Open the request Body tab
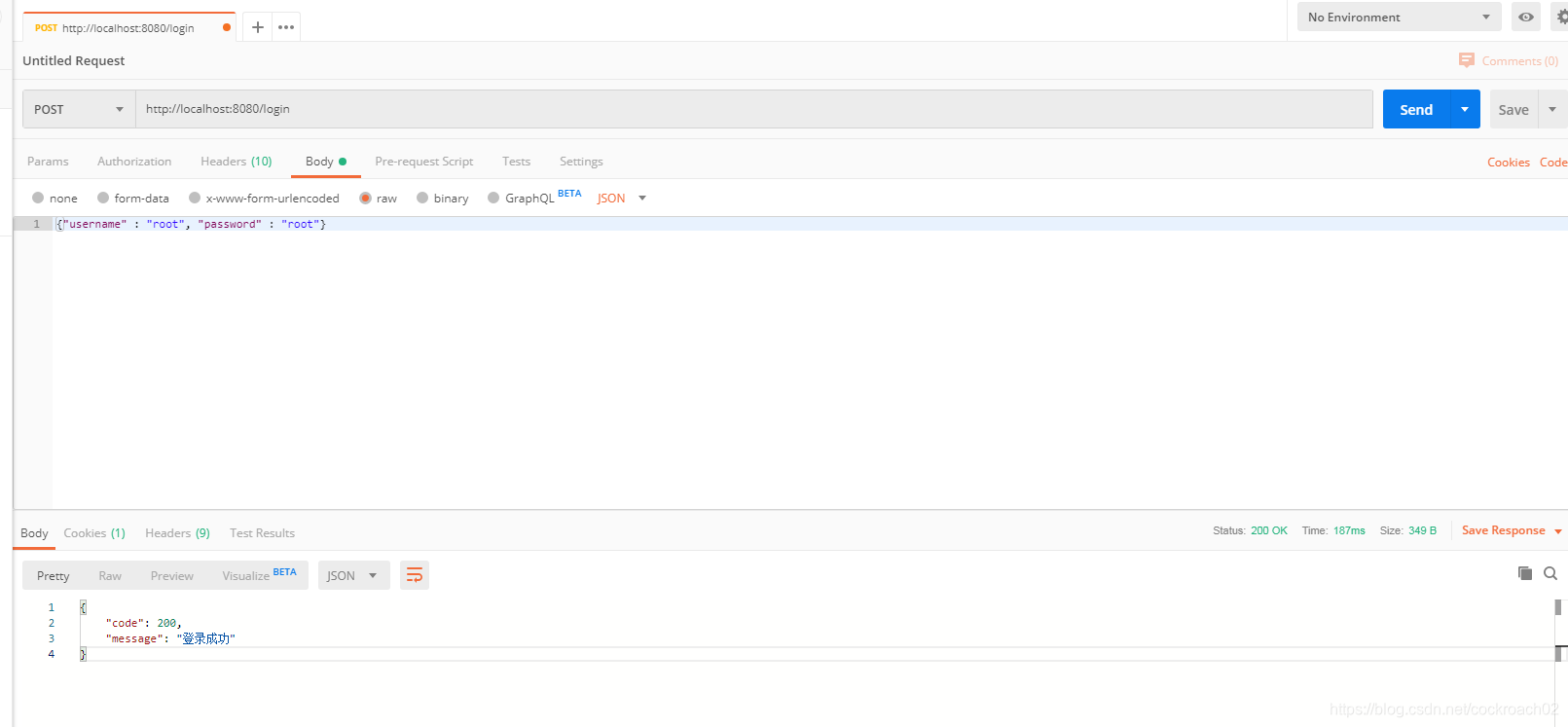Image resolution: width=1568 pixels, height=727 pixels. point(326,162)
